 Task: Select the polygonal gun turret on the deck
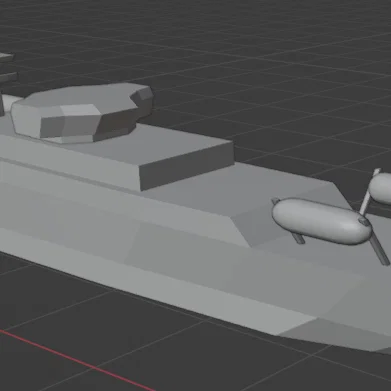point(82,112)
